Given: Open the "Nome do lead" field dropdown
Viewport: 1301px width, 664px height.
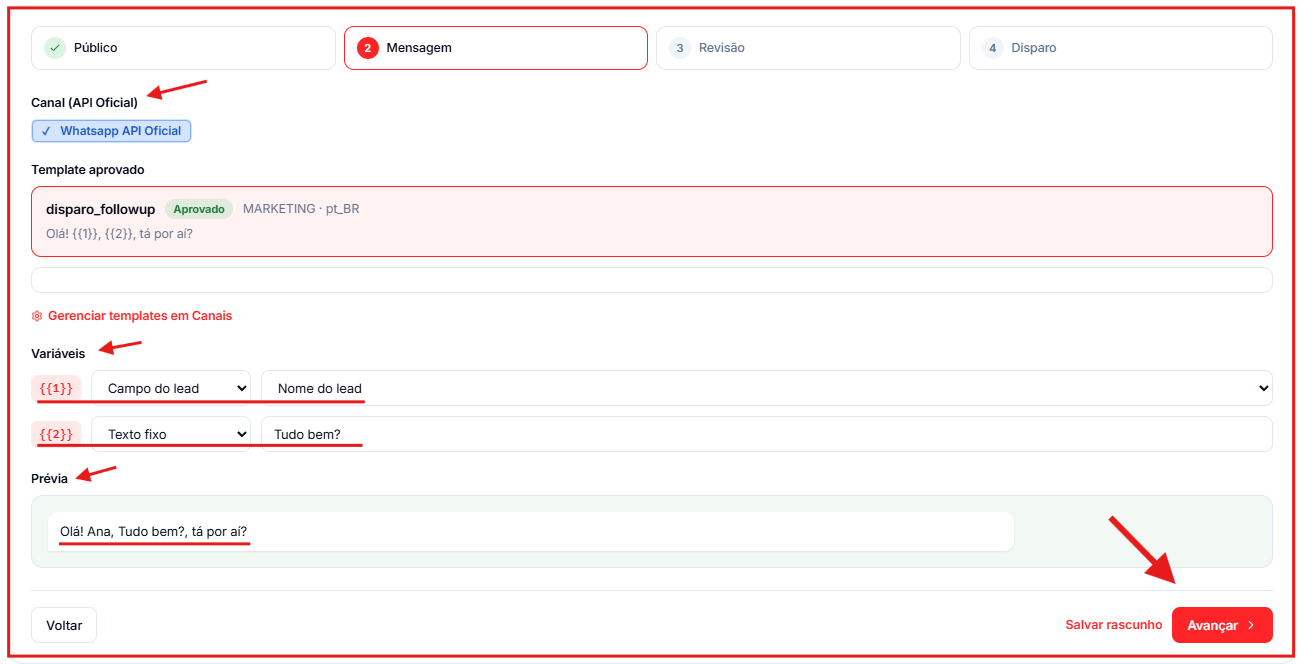Looking at the screenshot, I should click(767, 388).
